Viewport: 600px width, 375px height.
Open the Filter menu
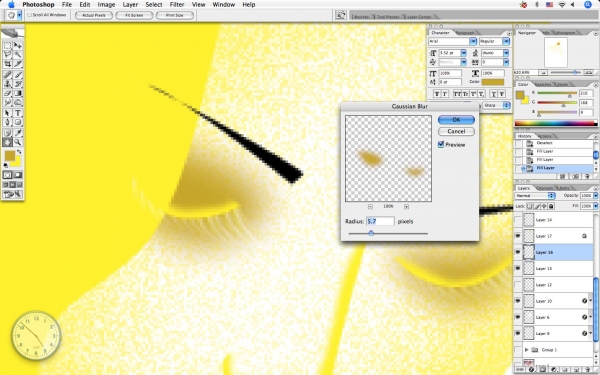click(177, 5)
